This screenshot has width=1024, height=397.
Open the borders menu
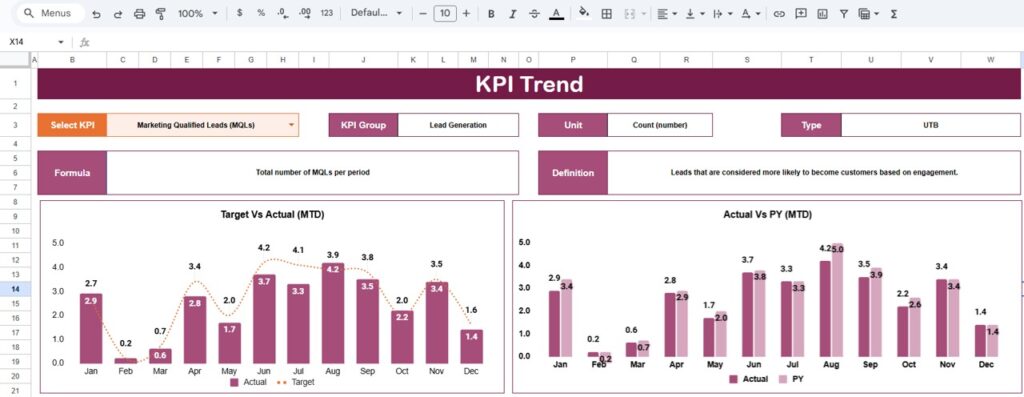pyautogui.click(x=607, y=14)
